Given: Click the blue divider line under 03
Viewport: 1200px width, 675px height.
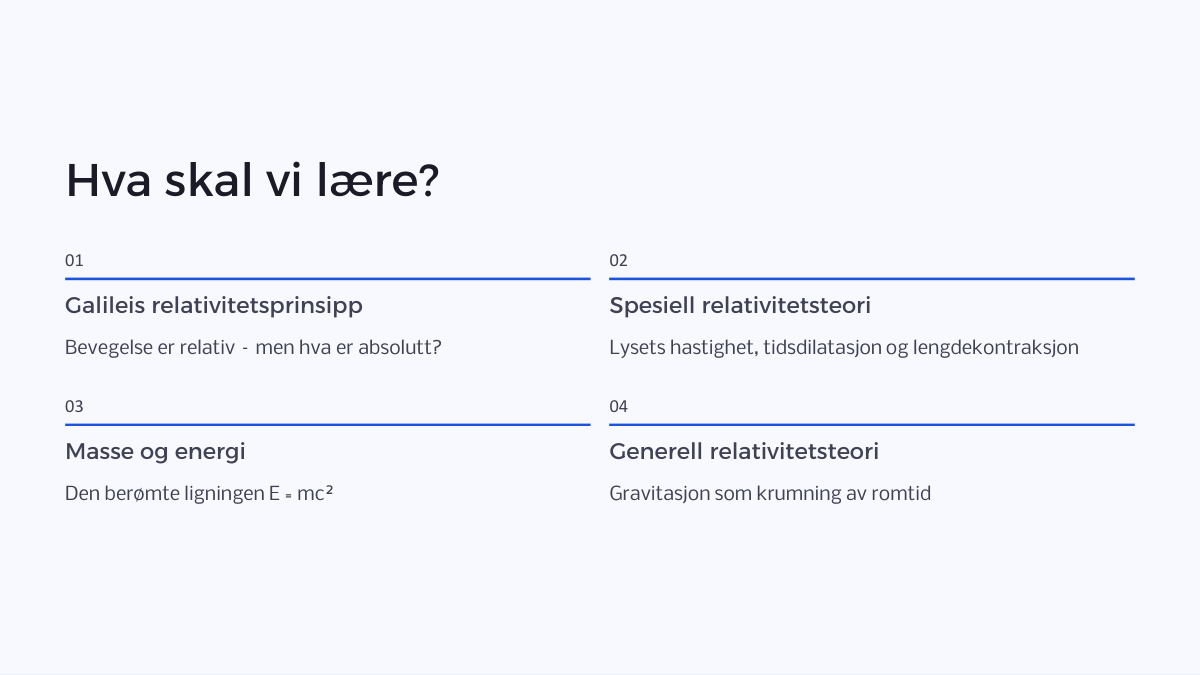Looking at the screenshot, I should (328, 425).
